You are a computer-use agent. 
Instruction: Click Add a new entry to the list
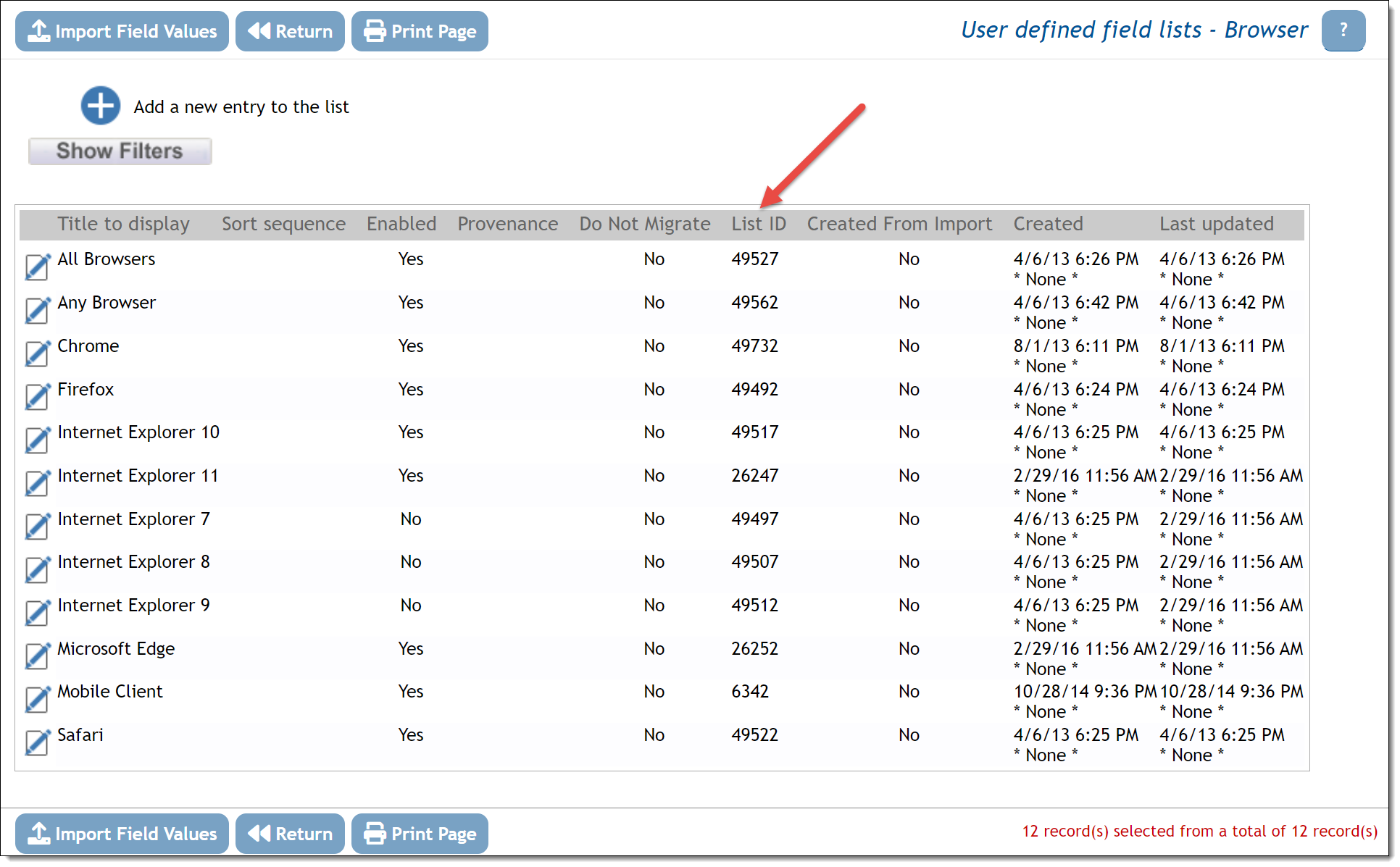point(241,107)
